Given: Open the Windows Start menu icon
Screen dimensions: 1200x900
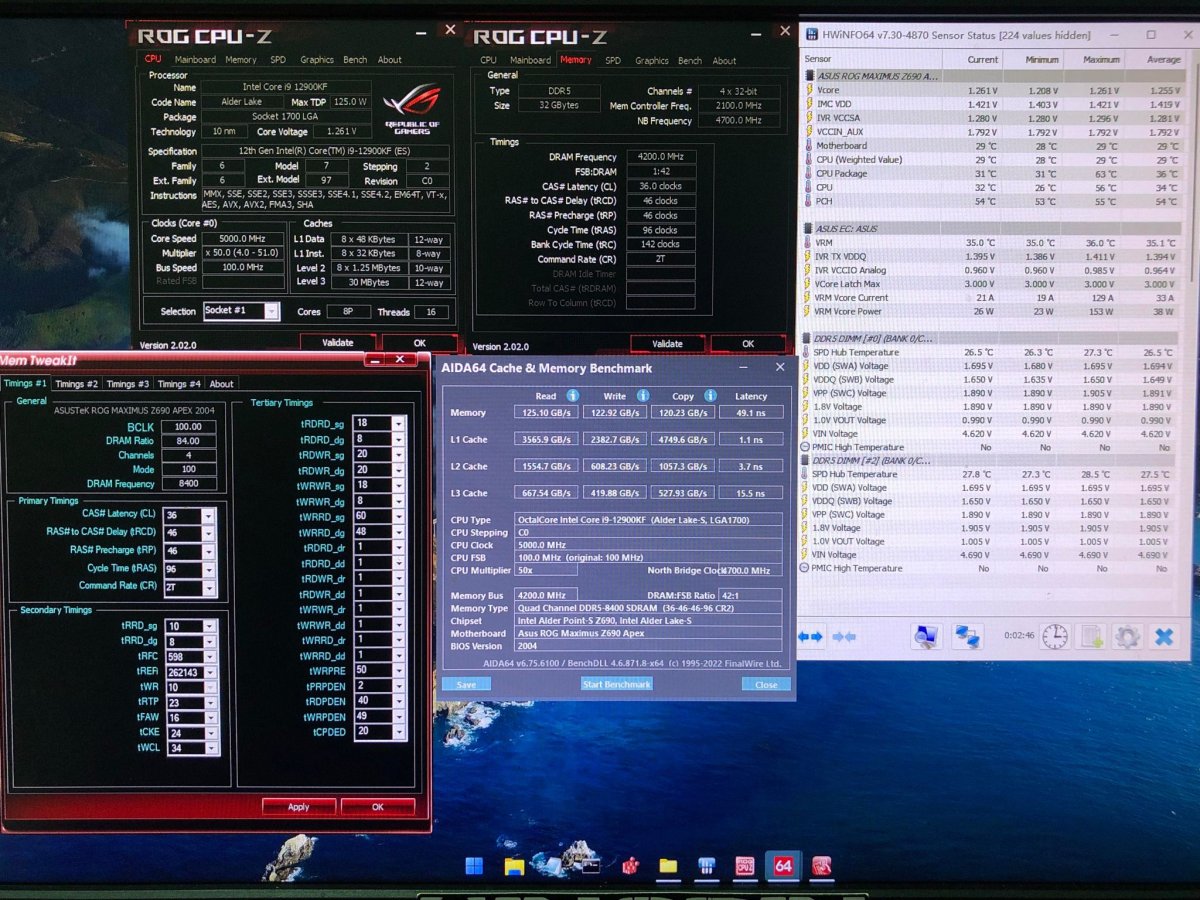Looking at the screenshot, I should [x=474, y=866].
